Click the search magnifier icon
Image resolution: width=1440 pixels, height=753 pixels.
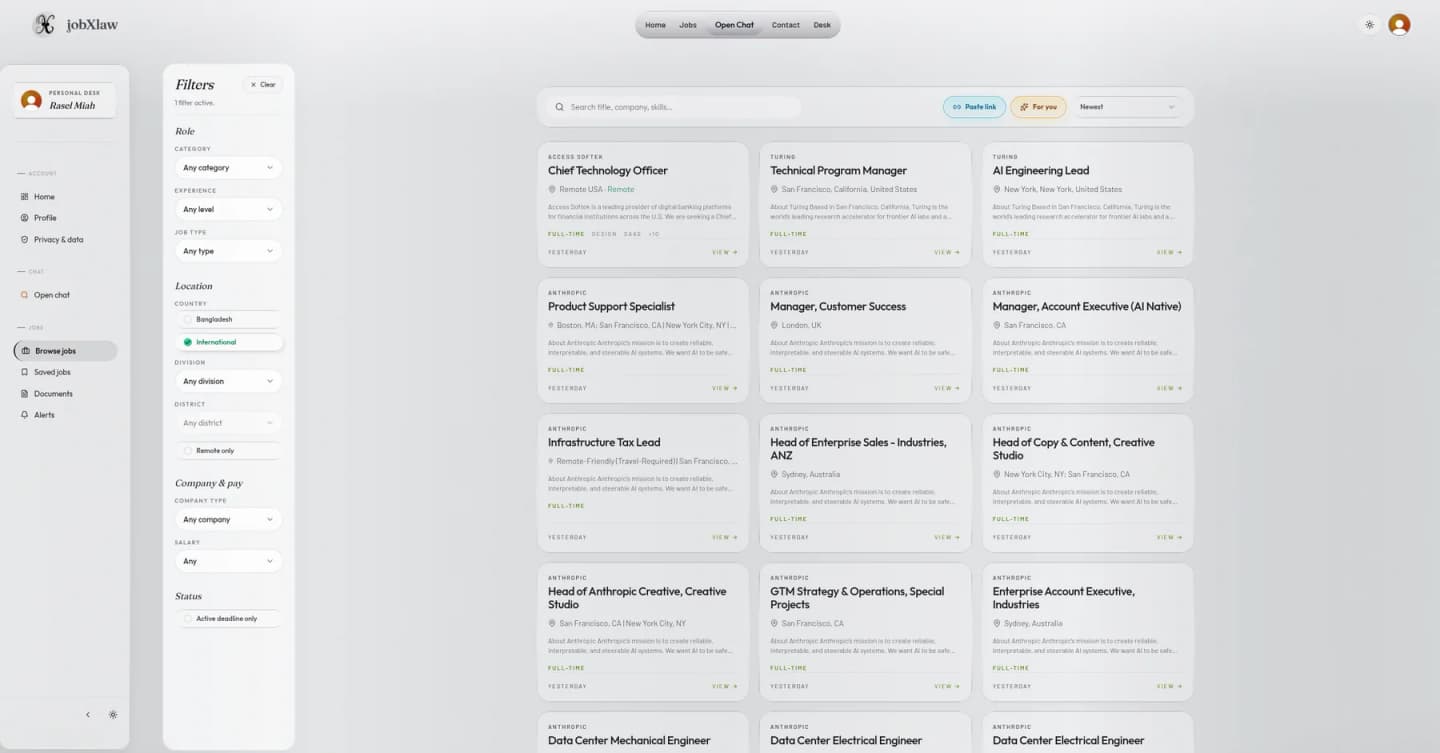pos(560,107)
